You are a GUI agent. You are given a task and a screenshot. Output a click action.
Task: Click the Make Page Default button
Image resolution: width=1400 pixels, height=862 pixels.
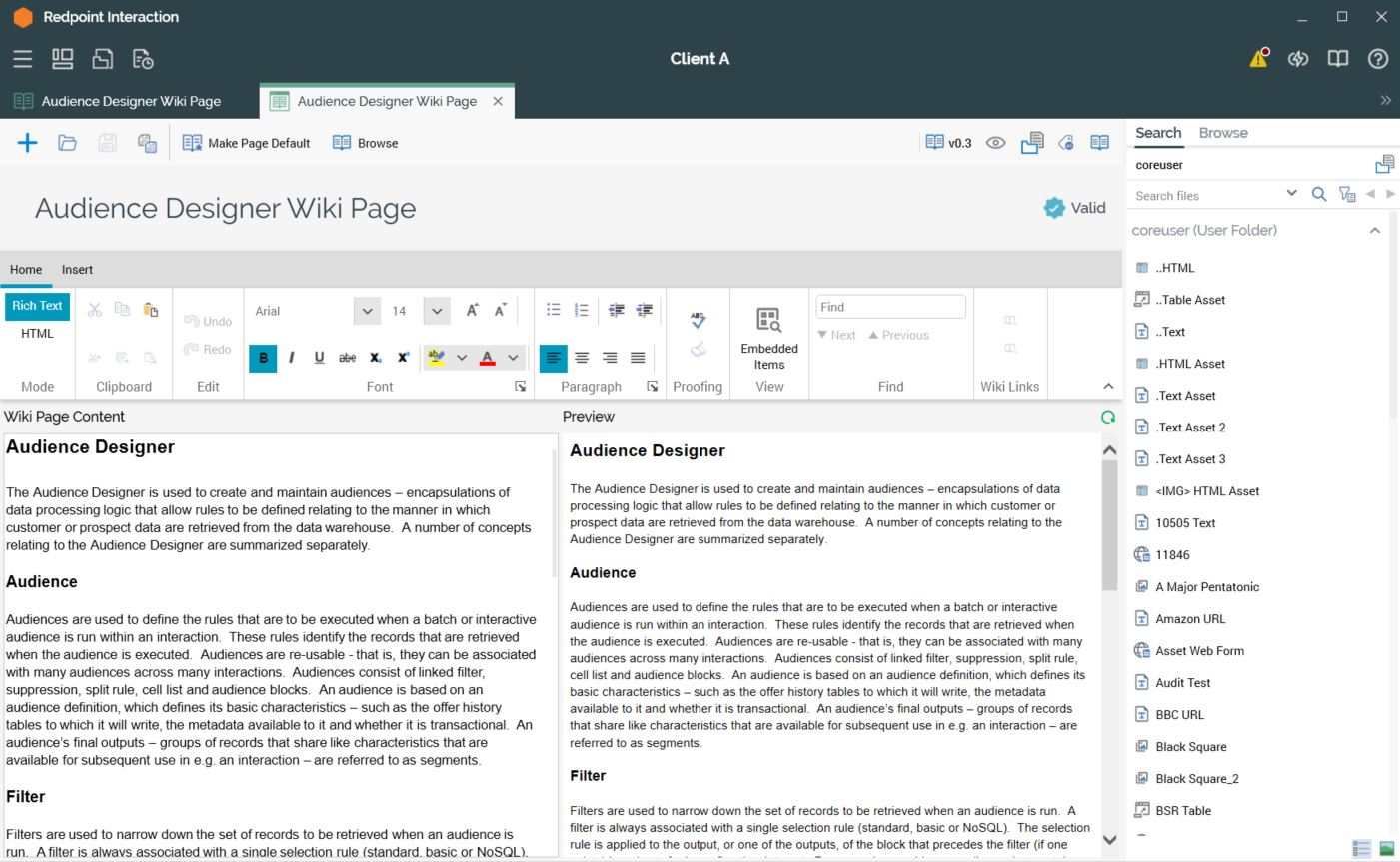(247, 143)
